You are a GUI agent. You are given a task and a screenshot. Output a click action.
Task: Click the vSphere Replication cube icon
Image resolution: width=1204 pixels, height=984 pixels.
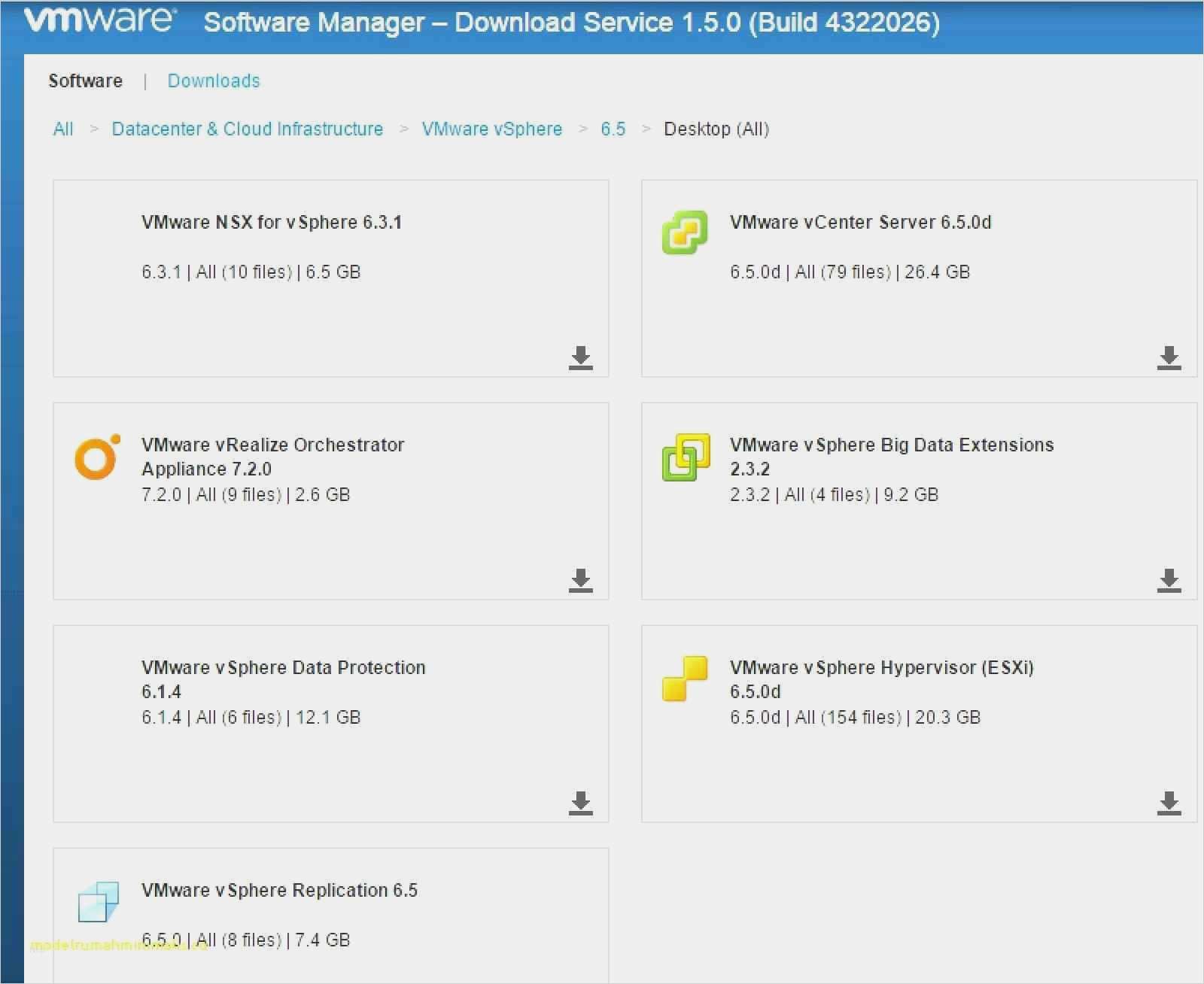point(99,902)
